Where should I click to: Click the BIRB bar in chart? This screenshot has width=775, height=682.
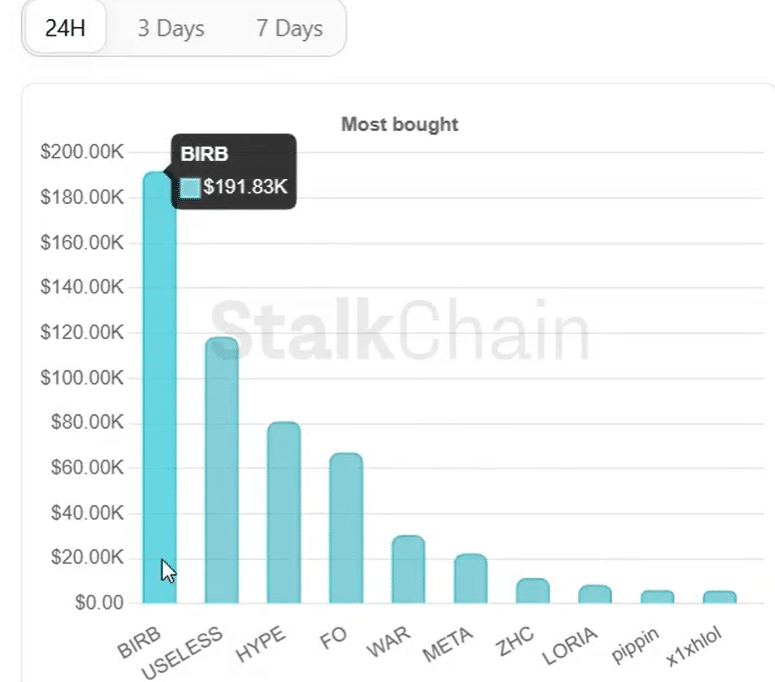point(159,400)
